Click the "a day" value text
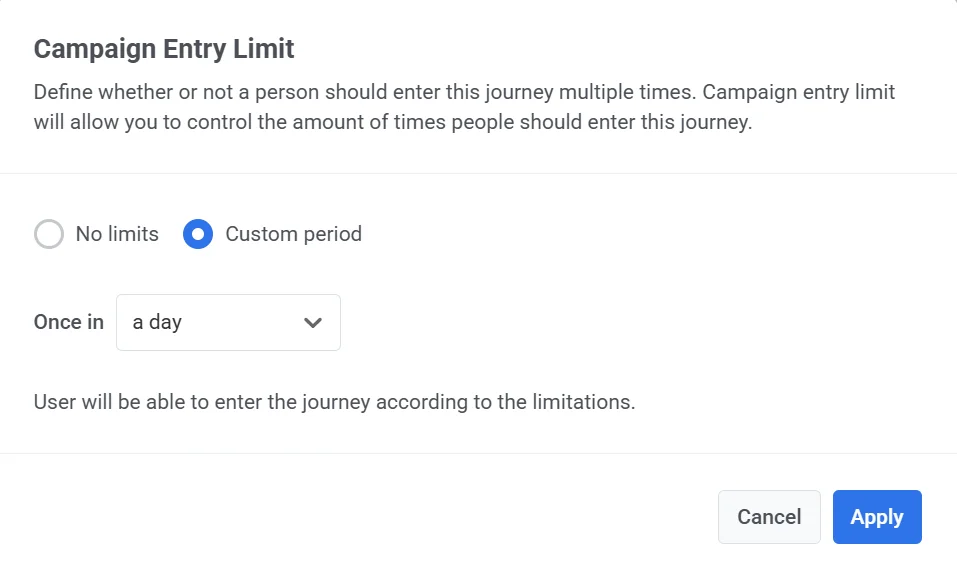The width and height of the screenshot is (957, 574). click(x=157, y=323)
